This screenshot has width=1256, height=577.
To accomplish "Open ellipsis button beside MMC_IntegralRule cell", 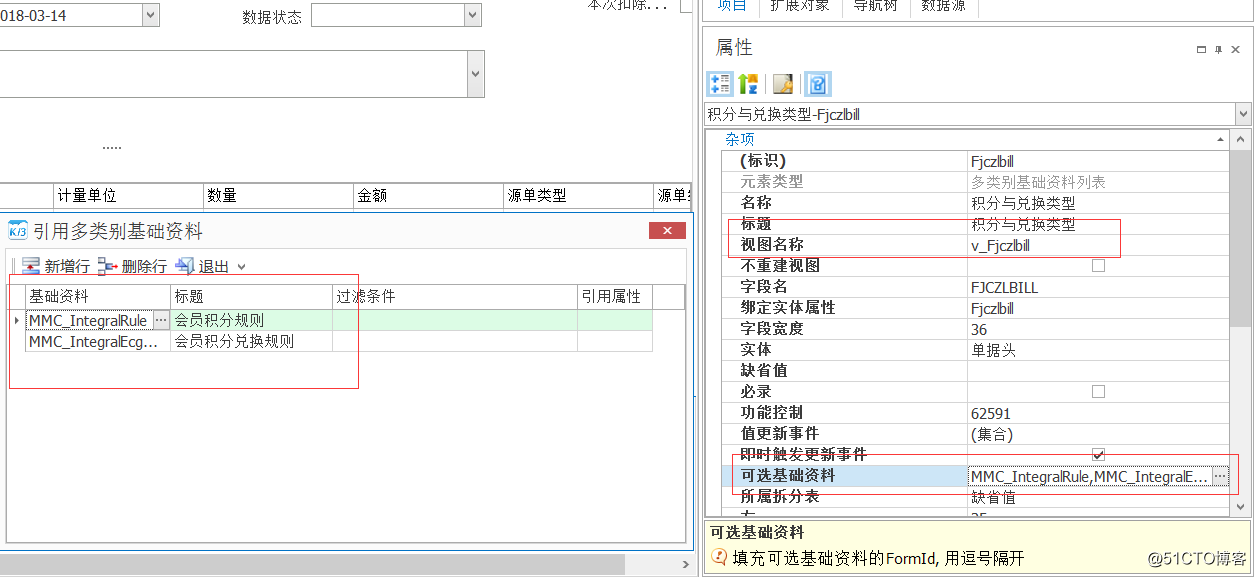I will click(x=161, y=320).
